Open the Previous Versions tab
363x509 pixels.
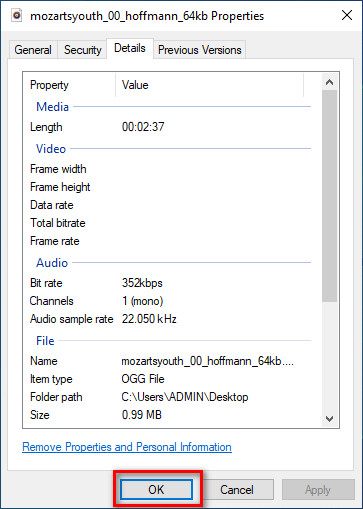[200, 50]
